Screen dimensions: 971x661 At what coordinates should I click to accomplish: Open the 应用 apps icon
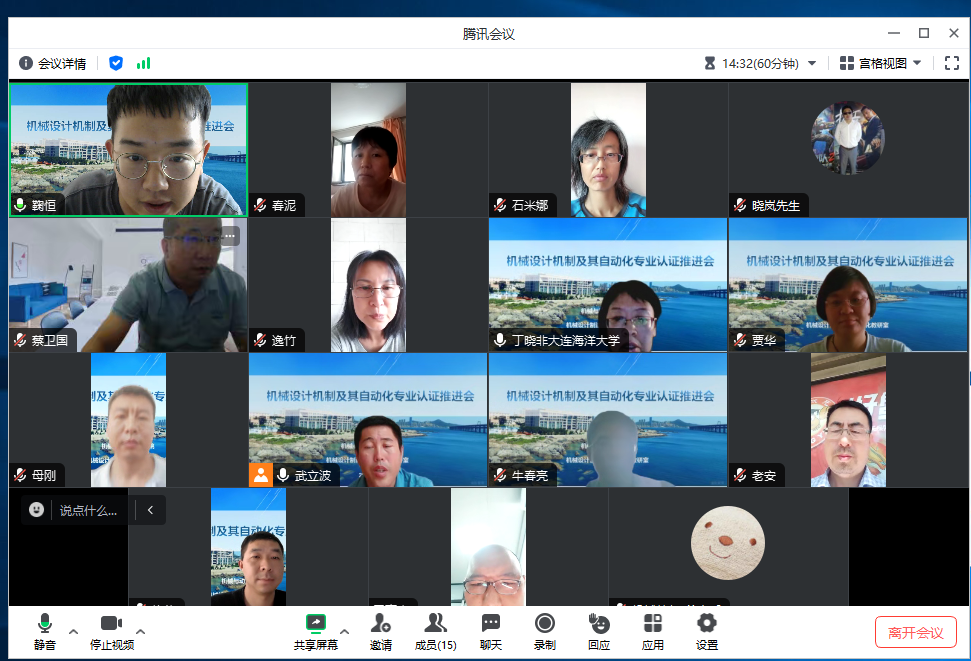653,631
